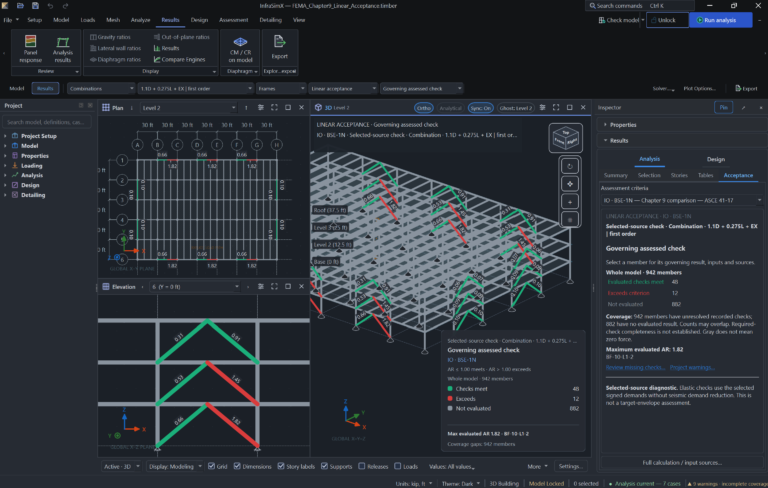The height and width of the screenshot is (488, 768).
Task: Open Elevation view display settings icon
Action: (261, 287)
